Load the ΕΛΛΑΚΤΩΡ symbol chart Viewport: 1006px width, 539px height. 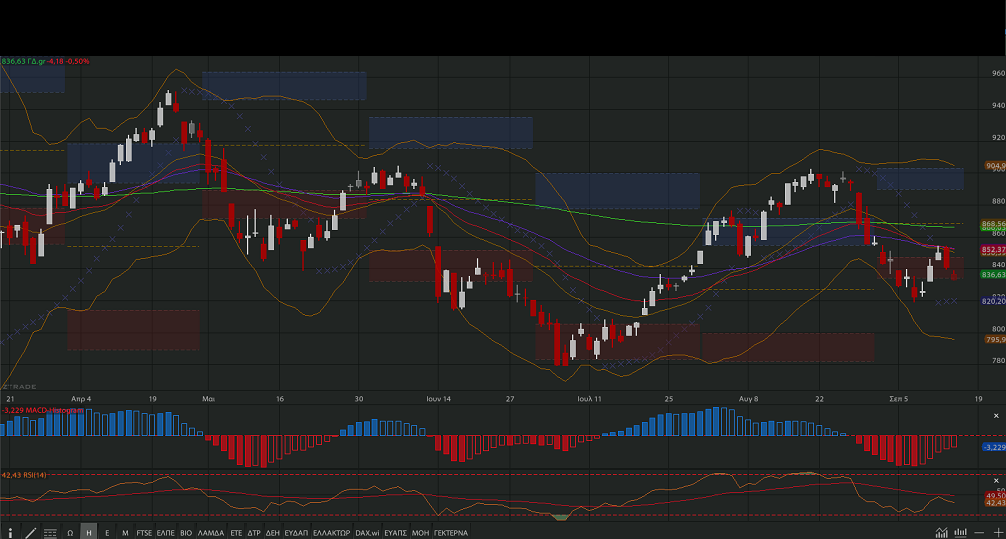click(x=332, y=533)
